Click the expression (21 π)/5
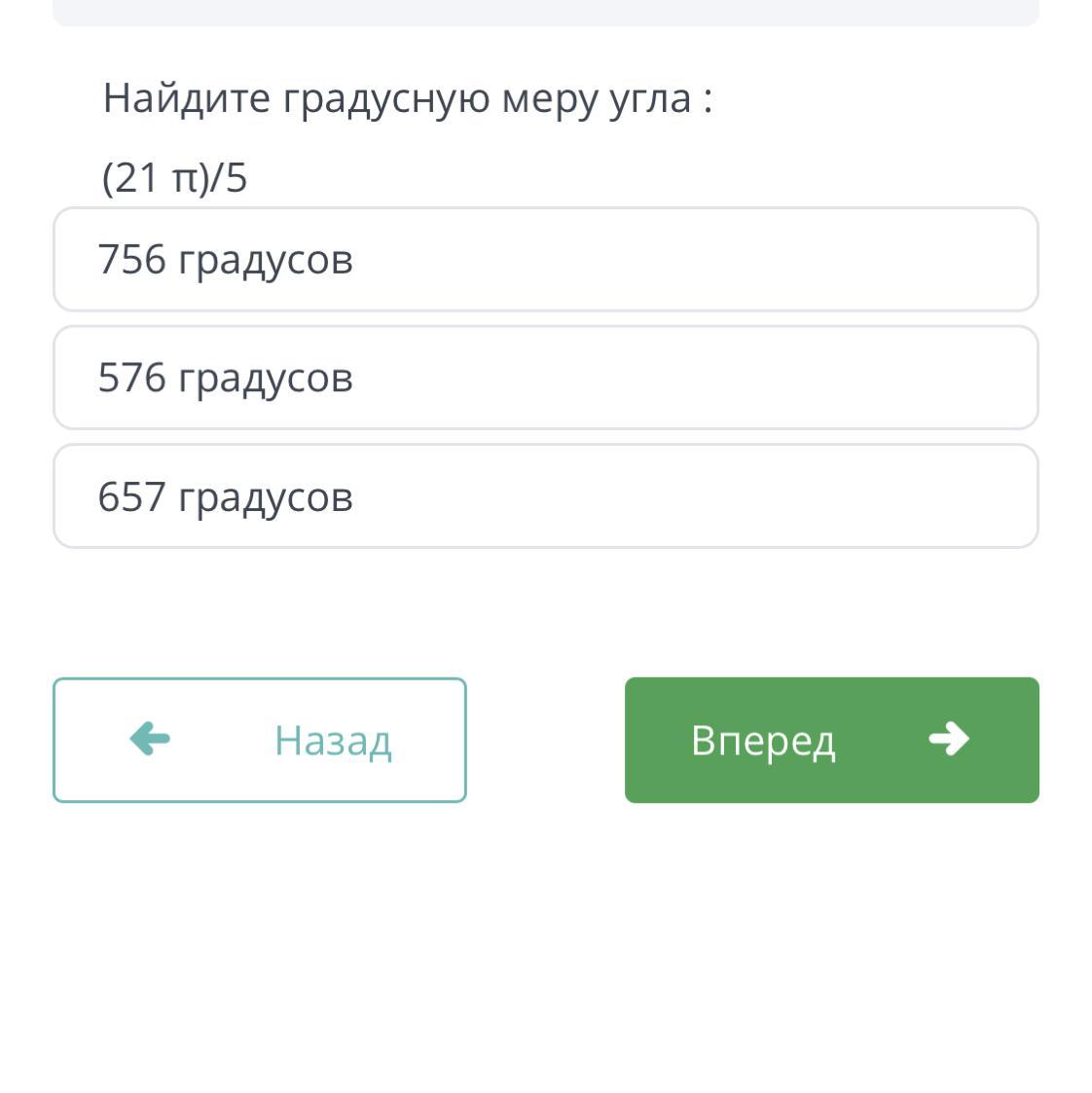Image resolution: width=1092 pixels, height=1093 pixels. tap(174, 177)
